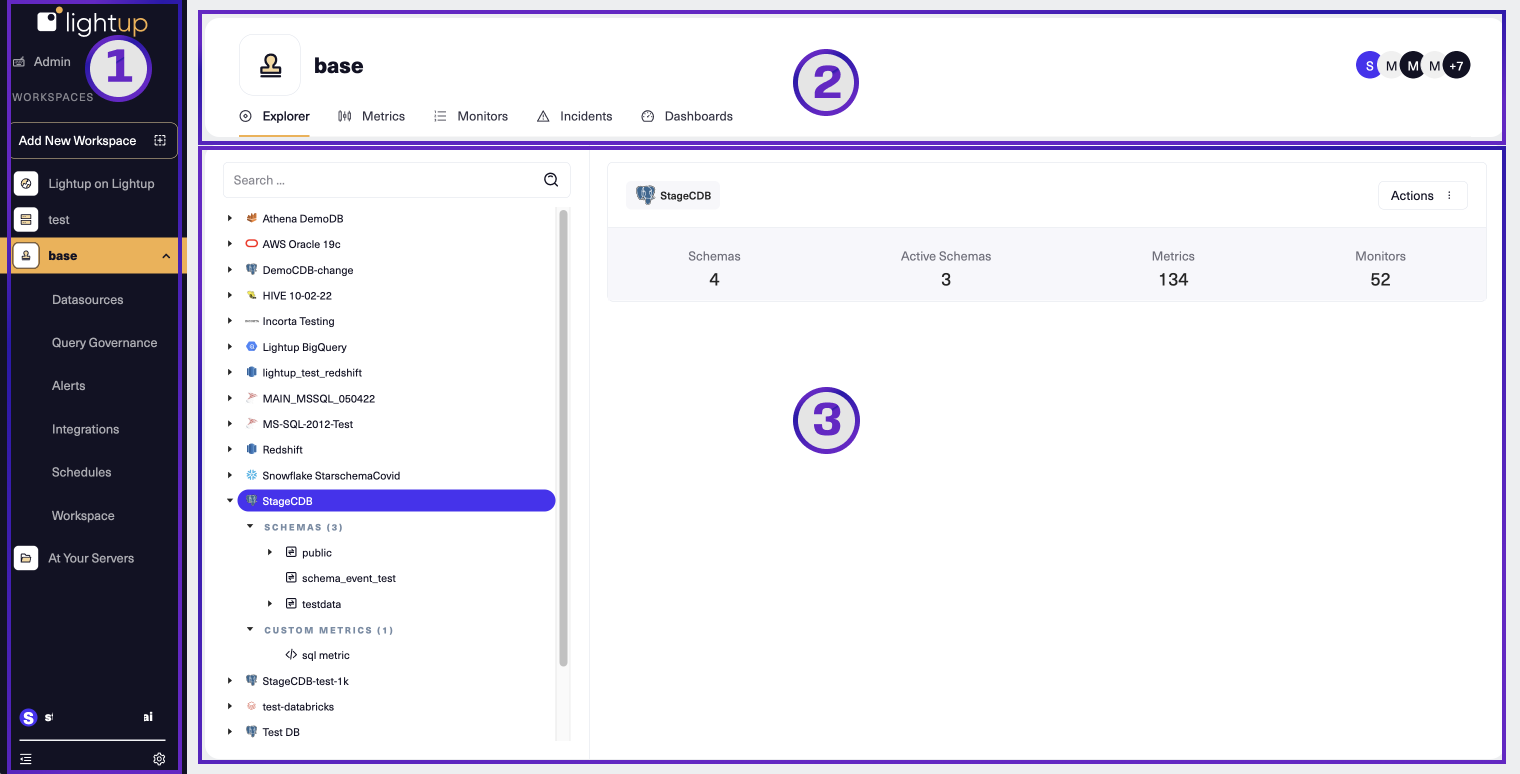The width and height of the screenshot is (1520, 774).
Task: Click the Search input field
Action: 397,180
